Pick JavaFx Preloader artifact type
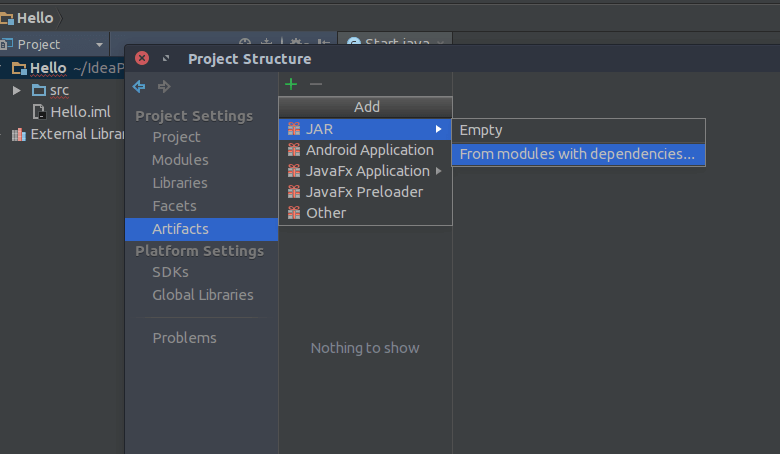This screenshot has height=454, width=780. point(364,192)
